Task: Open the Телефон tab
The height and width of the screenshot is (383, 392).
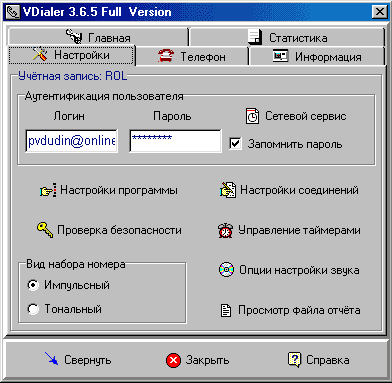Action: pyautogui.click(x=192, y=56)
